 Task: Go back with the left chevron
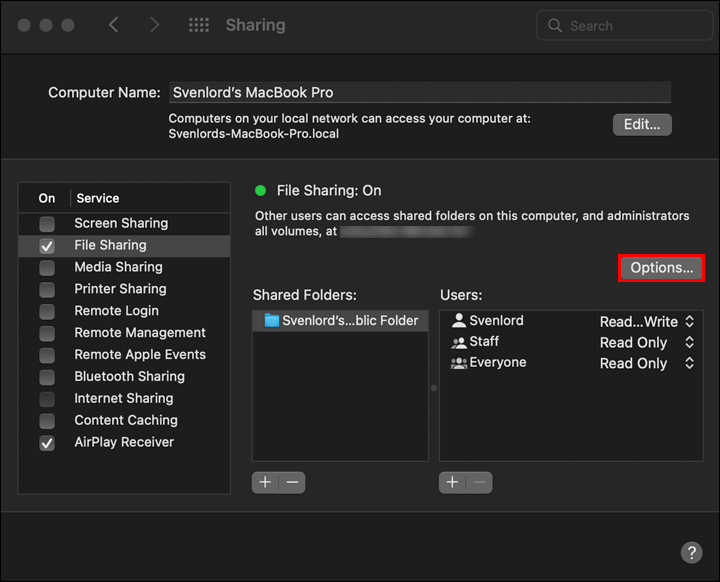pos(113,25)
